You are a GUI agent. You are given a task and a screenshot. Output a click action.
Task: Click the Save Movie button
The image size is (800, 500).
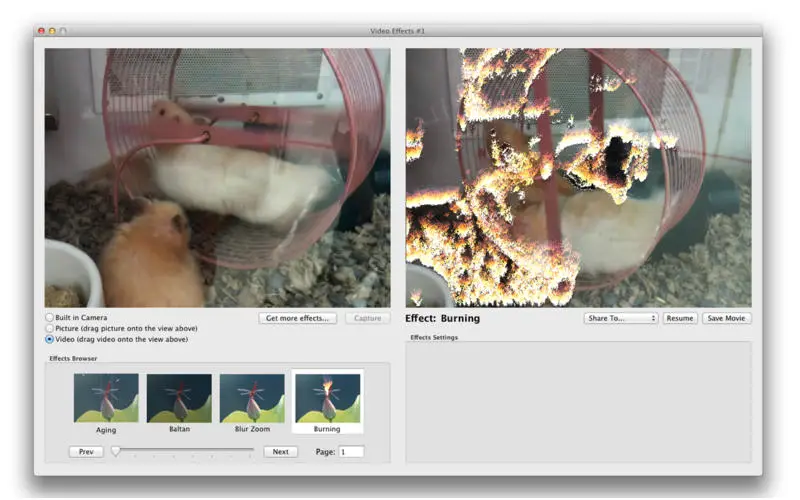[726, 318]
